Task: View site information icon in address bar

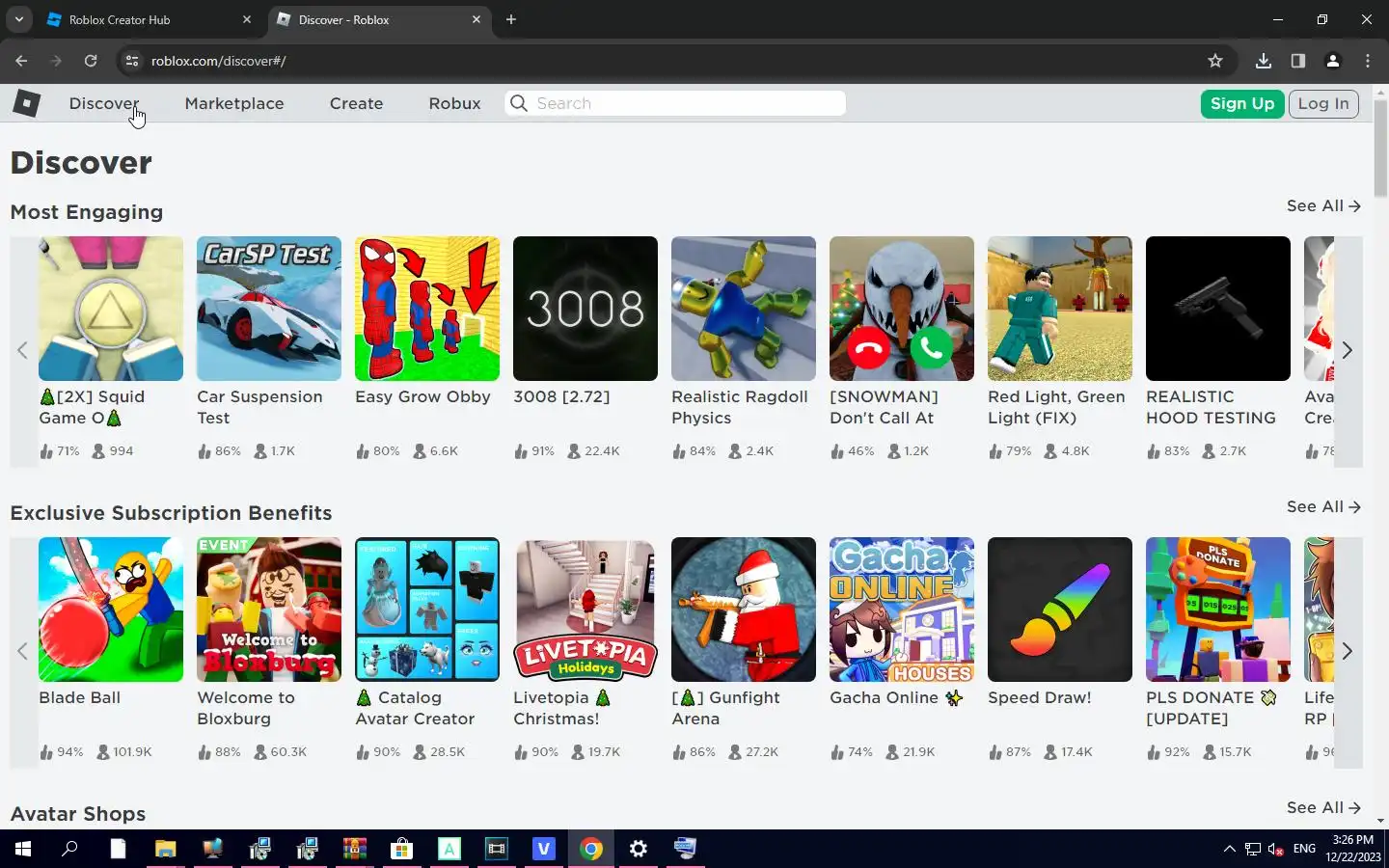Action: [x=132, y=61]
